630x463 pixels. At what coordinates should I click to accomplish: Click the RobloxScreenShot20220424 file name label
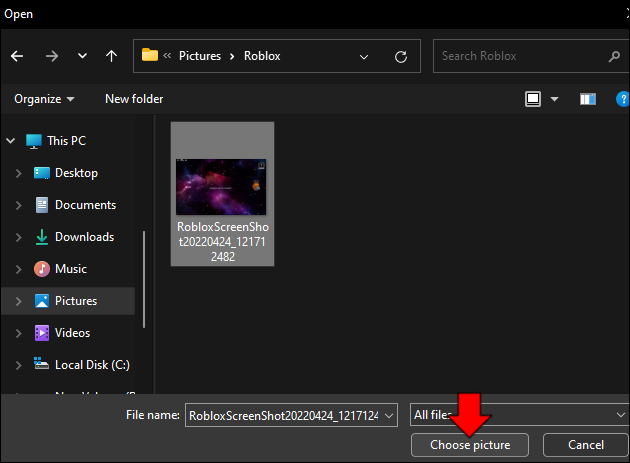(223, 242)
